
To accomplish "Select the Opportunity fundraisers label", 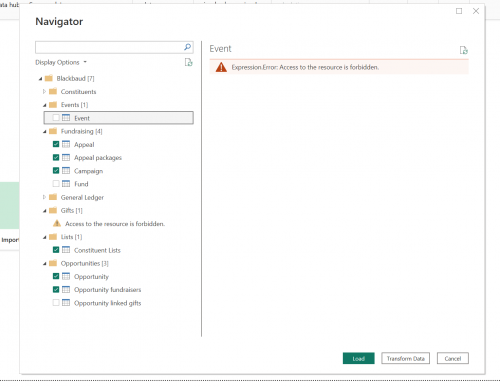I will (107, 290).
